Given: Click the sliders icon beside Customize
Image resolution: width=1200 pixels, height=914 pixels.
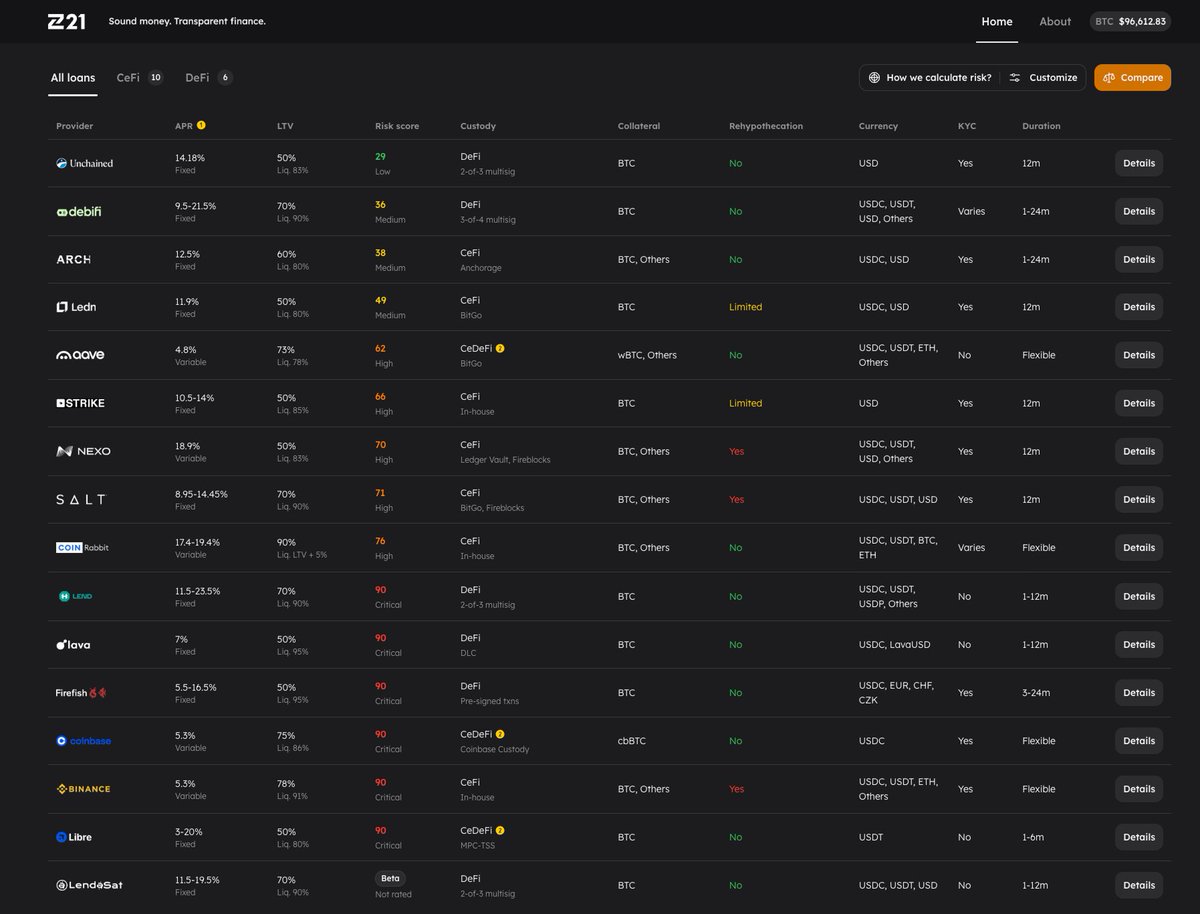Looking at the screenshot, I should 1015,77.
